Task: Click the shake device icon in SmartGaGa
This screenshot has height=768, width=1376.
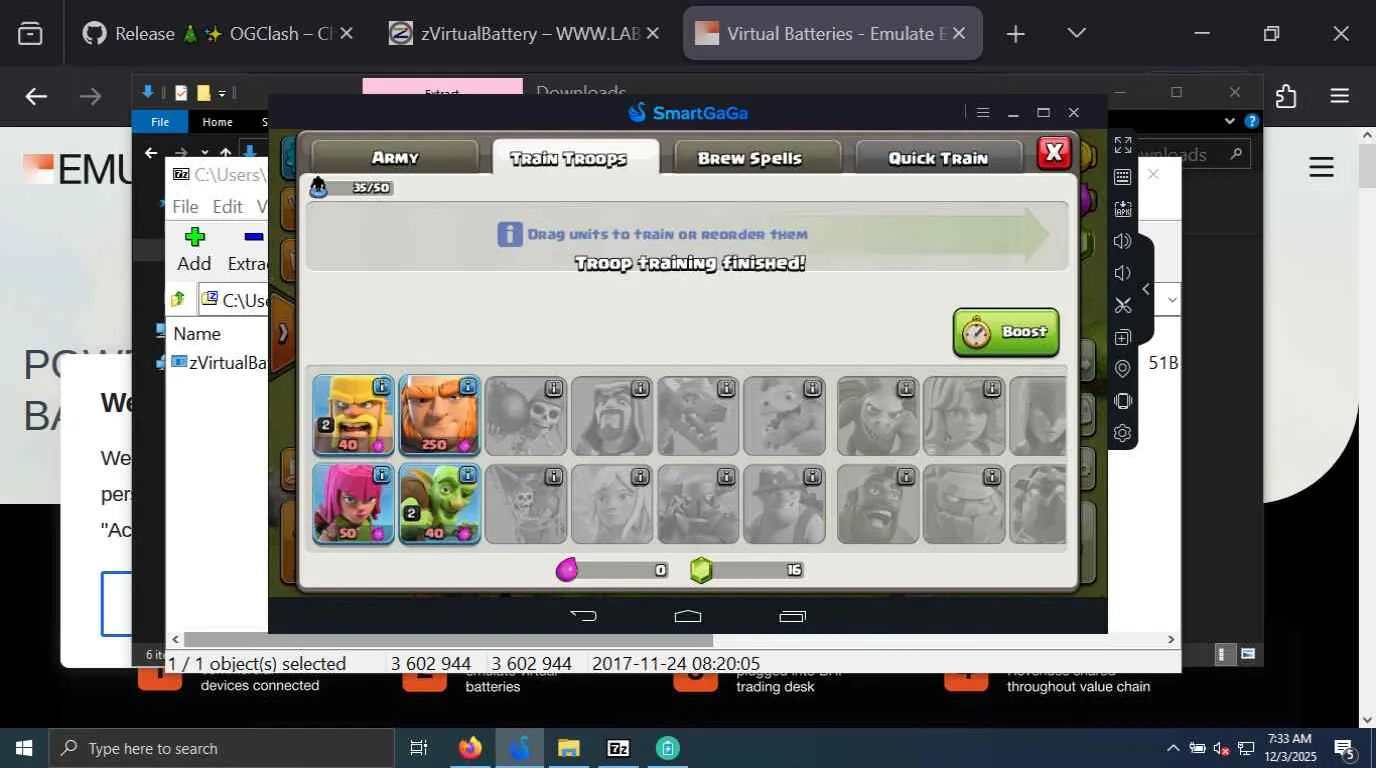Action: pyautogui.click(x=1123, y=401)
